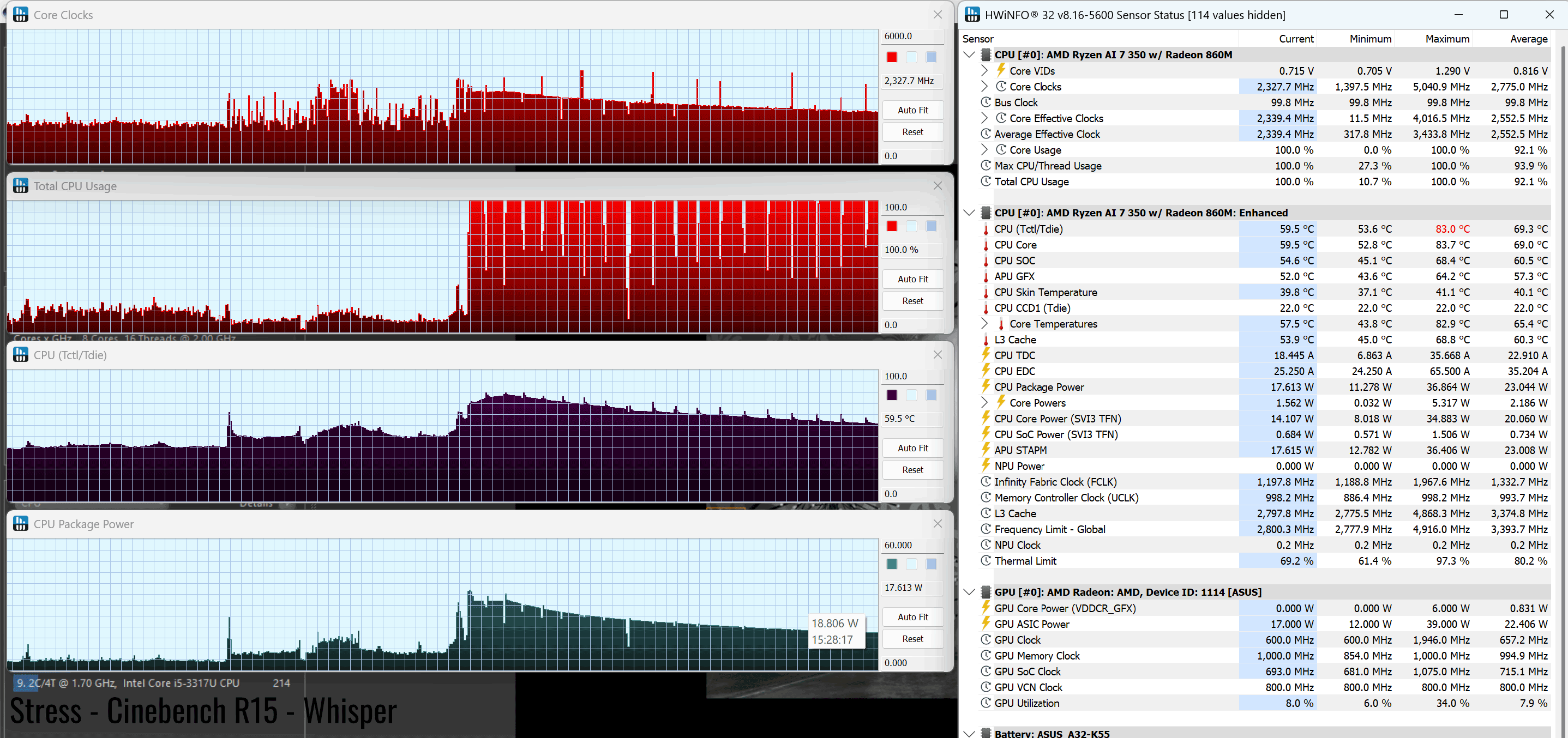Screen dimensions: 1568x738
Task: Click the lightning icon beside Core VIDs
Action: (x=1001, y=70)
